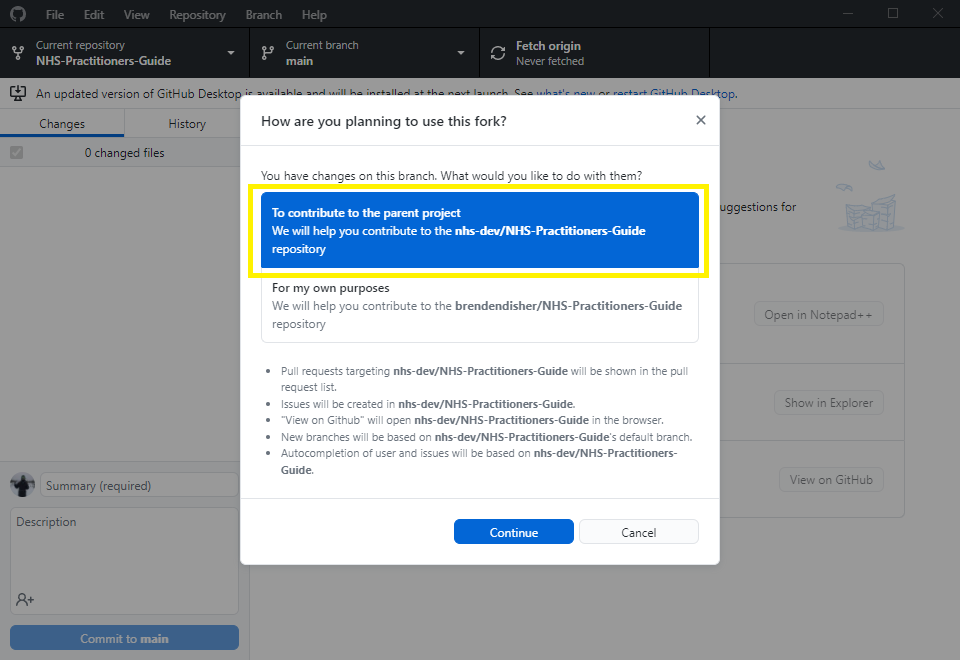Viewport: 960px width, 660px height.
Task: Open the Branch menu
Action: point(264,15)
